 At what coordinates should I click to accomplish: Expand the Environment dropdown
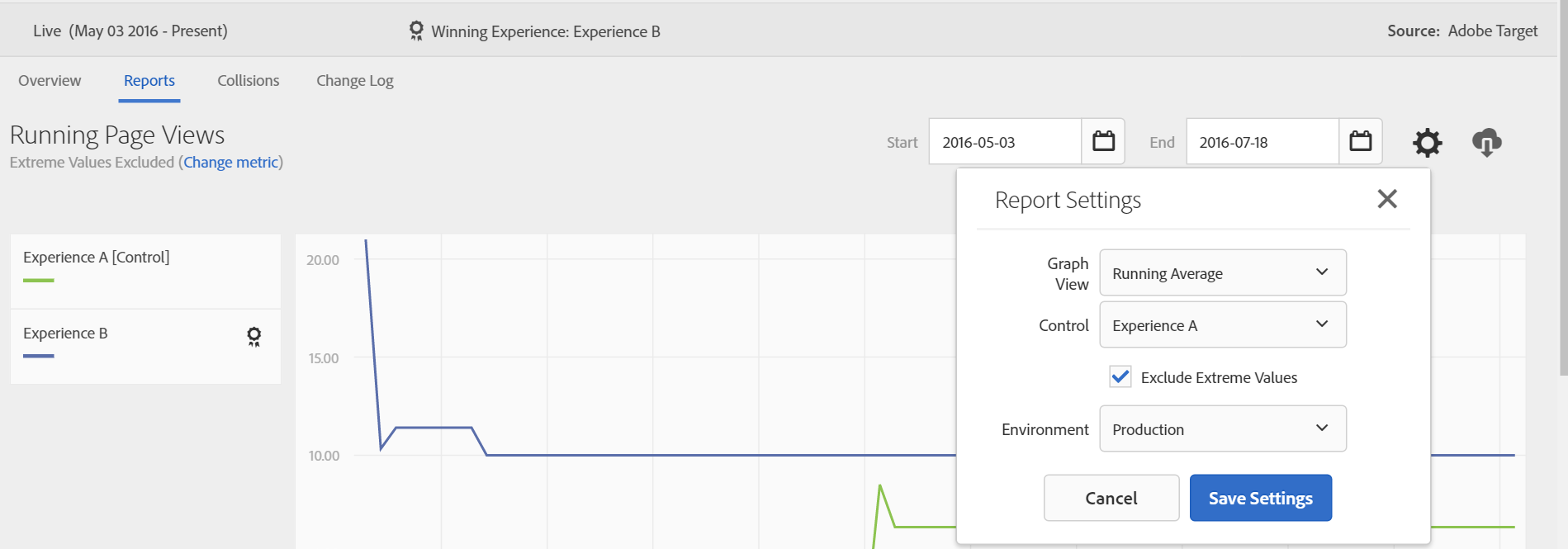pyautogui.click(x=1222, y=428)
